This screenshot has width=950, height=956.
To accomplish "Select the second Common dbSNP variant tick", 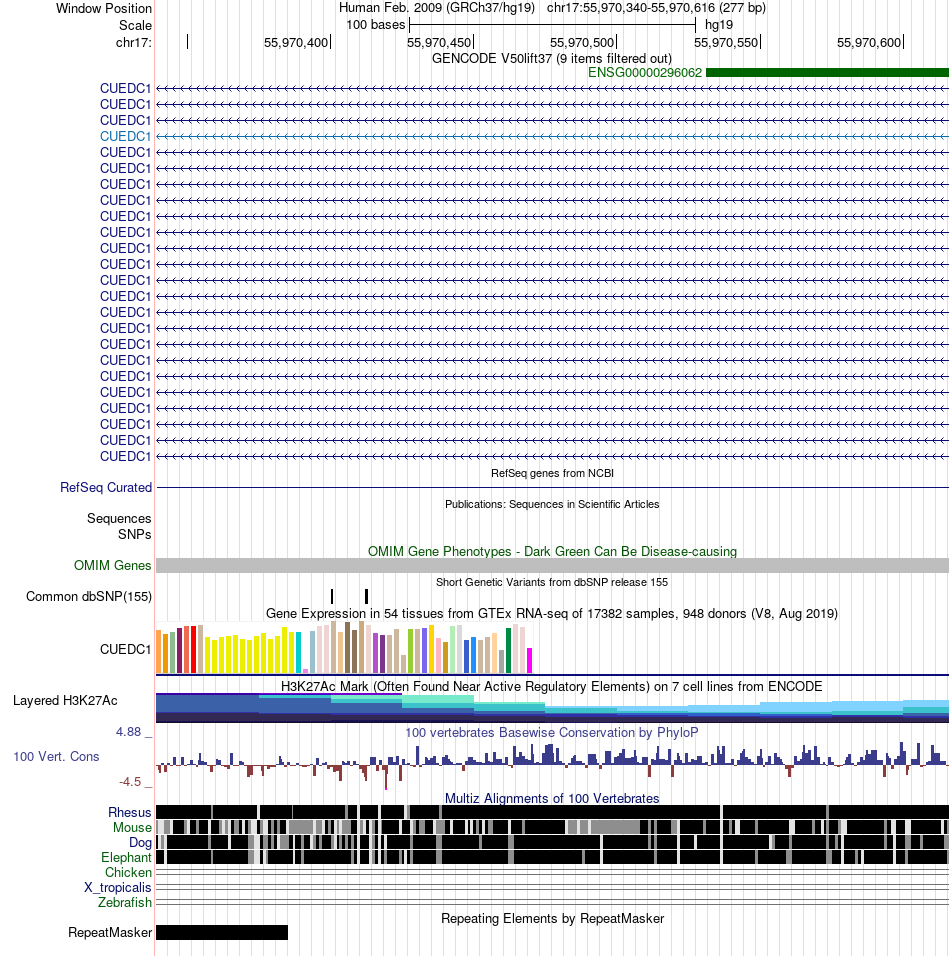I will click(x=366, y=596).
